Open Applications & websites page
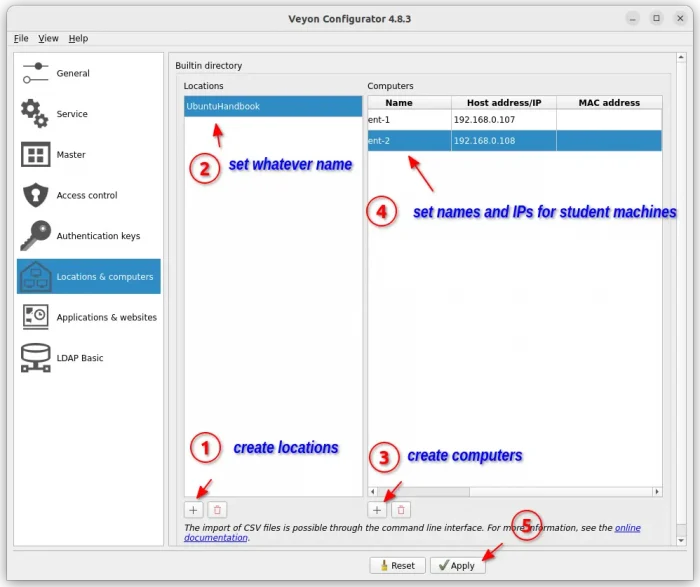The width and height of the screenshot is (700, 587). 106,317
